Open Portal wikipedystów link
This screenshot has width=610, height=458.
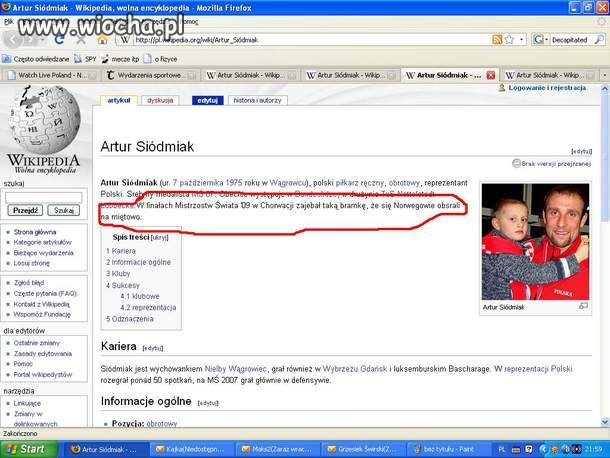click(x=43, y=374)
